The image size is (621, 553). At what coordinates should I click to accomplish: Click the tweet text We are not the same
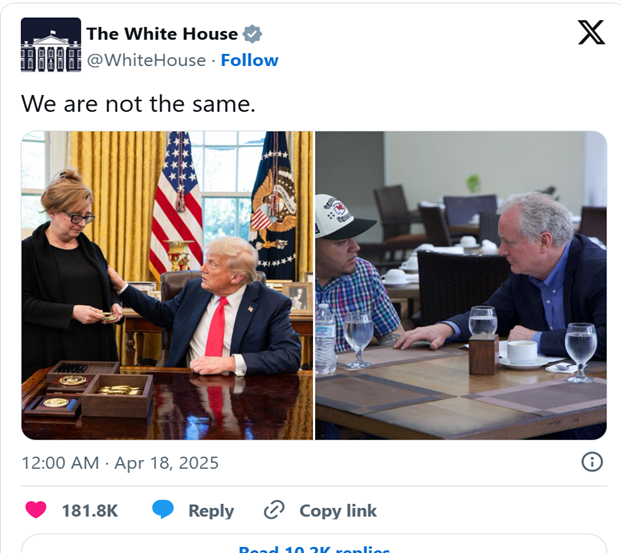click(138, 104)
